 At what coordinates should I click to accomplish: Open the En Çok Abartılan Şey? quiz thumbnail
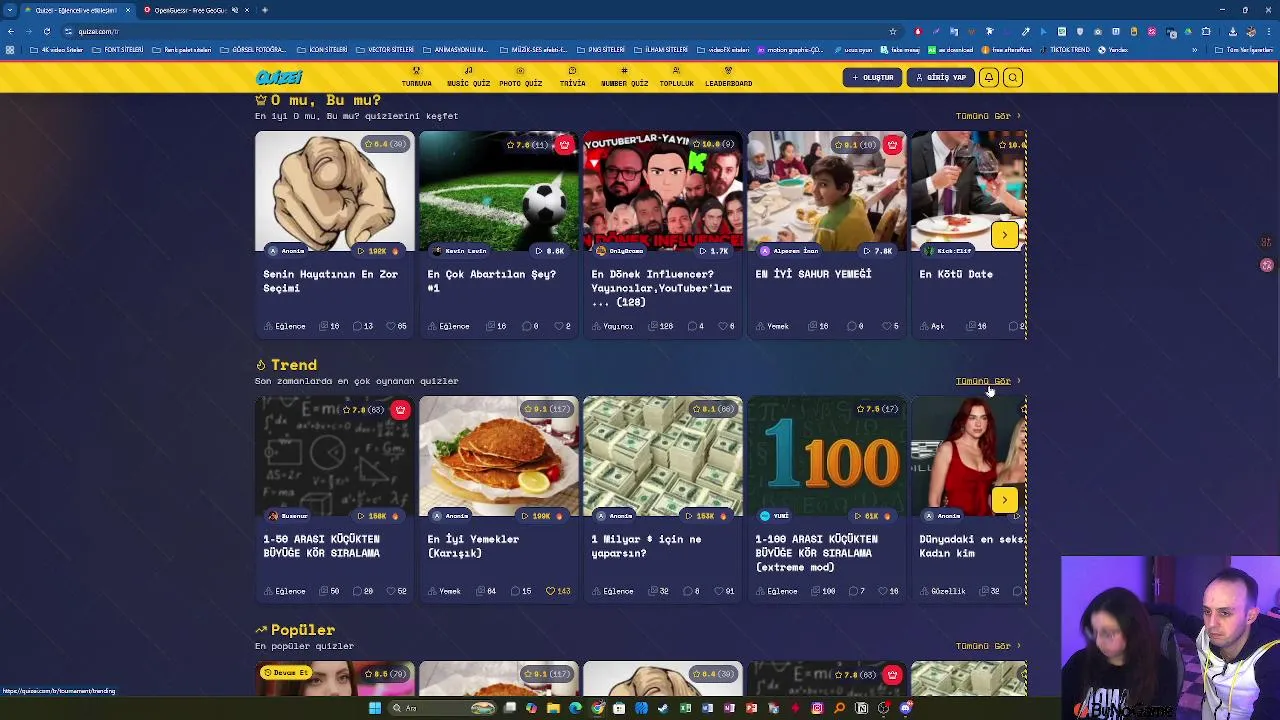click(498, 191)
